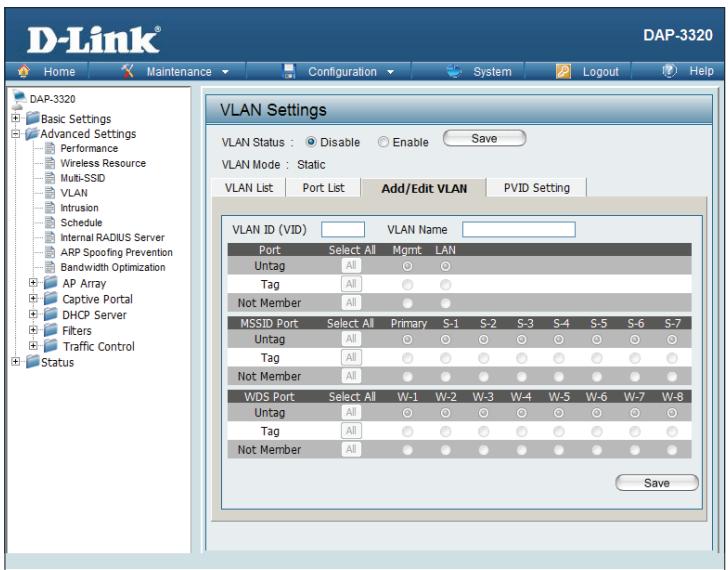This screenshot has height=570, width=728.
Task: Click All button in Port Not Member row
Action: coord(351,303)
